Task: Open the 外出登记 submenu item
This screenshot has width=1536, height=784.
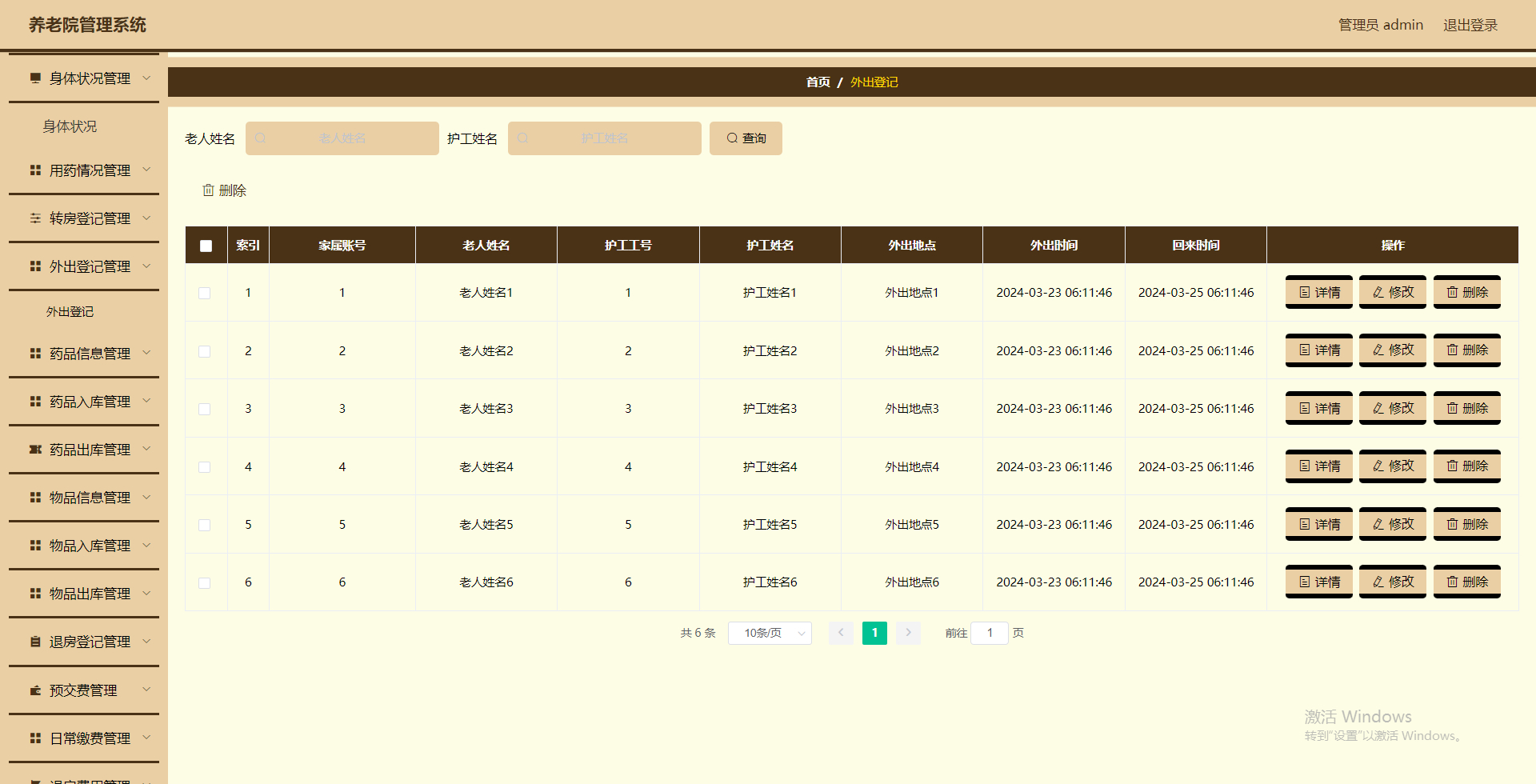Action: [70, 311]
